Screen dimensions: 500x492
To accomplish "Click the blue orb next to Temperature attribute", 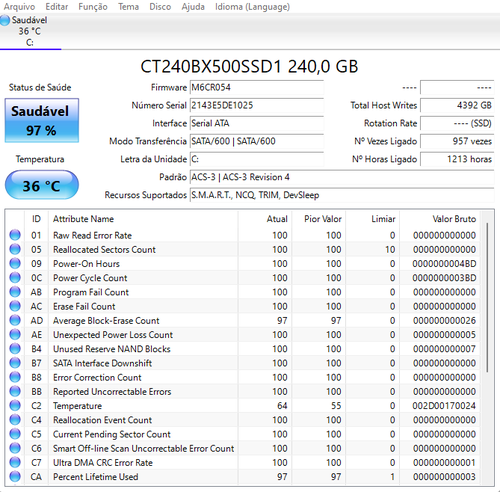I will (x=15, y=405).
